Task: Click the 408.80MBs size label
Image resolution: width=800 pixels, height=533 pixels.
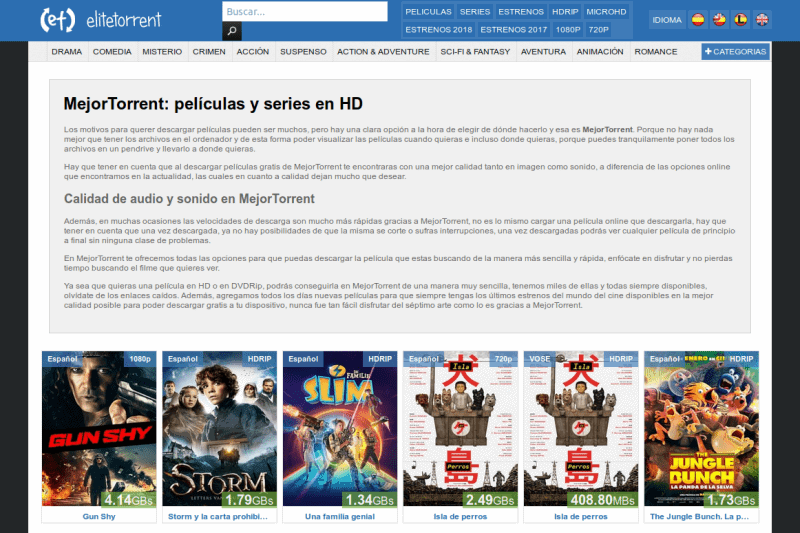Action: [x=602, y=500]
